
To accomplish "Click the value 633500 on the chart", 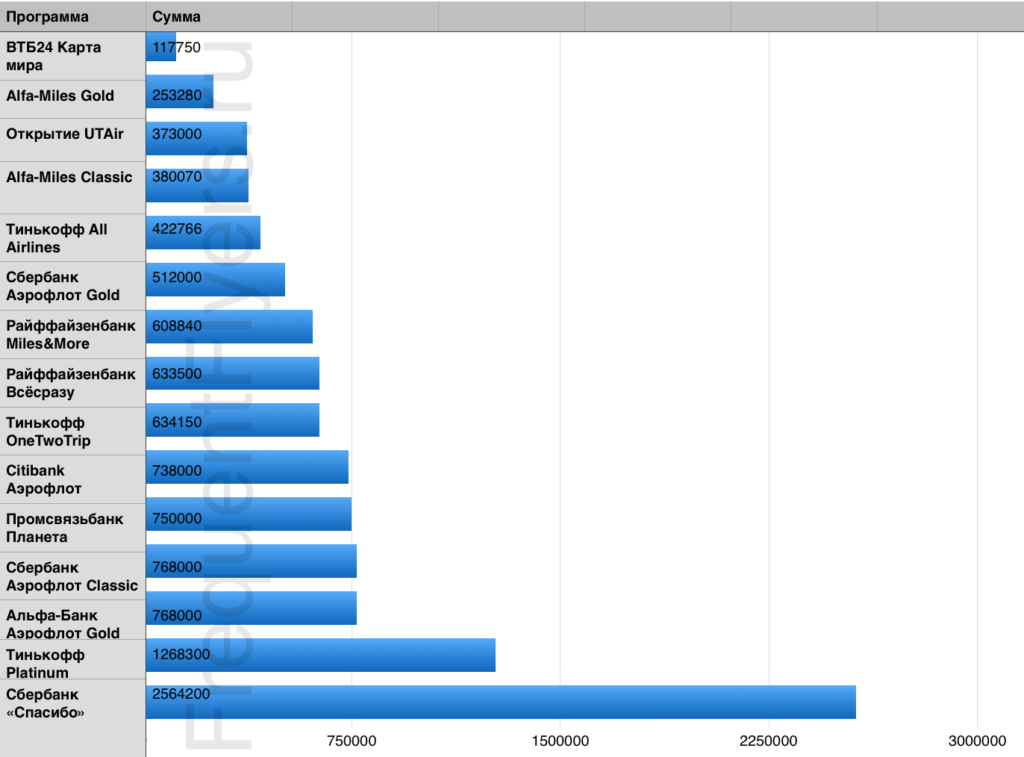I will click(x=177, y=374).
